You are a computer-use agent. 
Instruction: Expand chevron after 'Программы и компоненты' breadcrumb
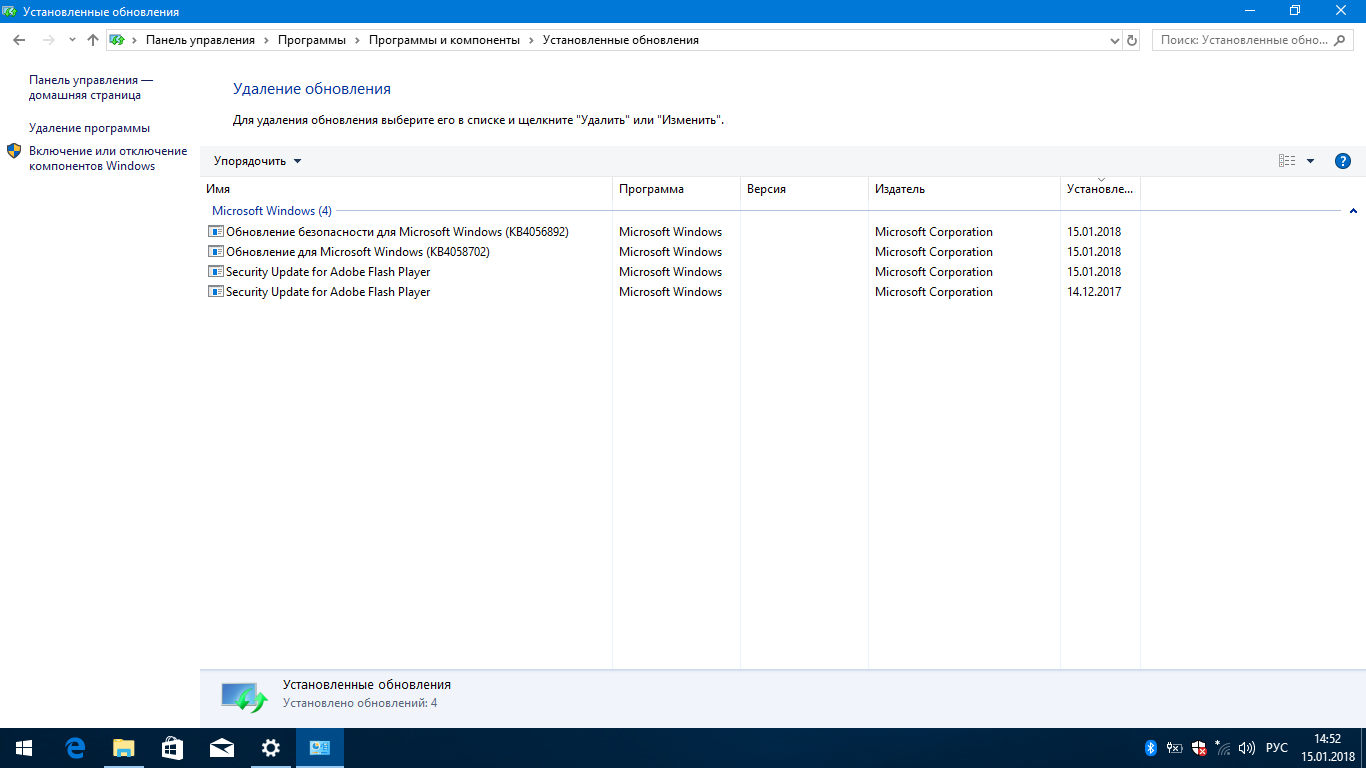point(531,40)
